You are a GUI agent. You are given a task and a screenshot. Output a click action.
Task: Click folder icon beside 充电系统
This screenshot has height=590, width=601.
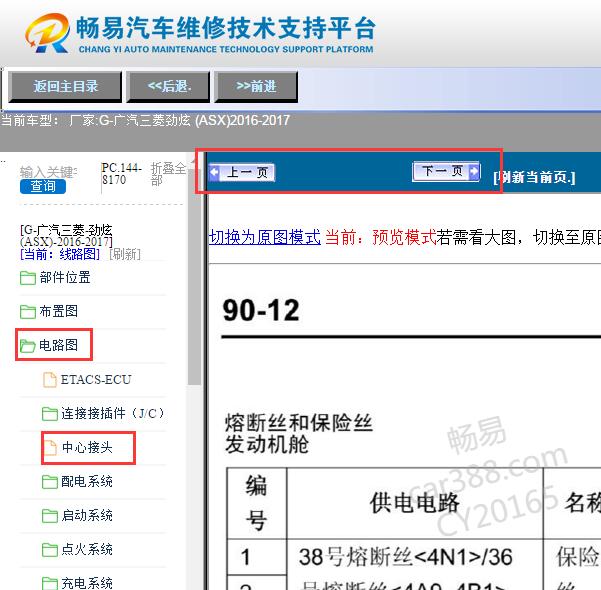pos(50,583)
